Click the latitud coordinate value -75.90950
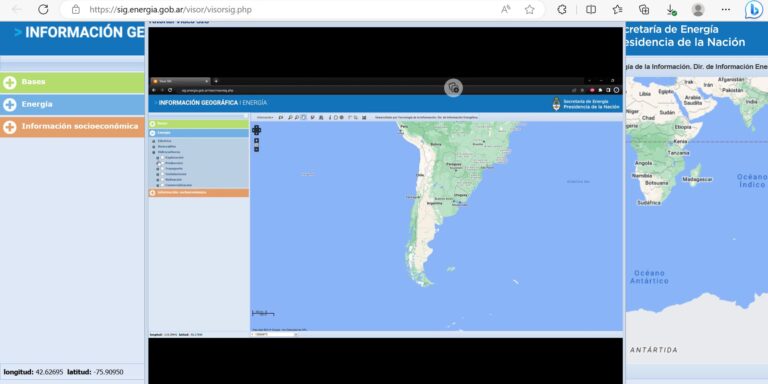The image size is (768, 384). pyautogui.click(x=107, y=372)
